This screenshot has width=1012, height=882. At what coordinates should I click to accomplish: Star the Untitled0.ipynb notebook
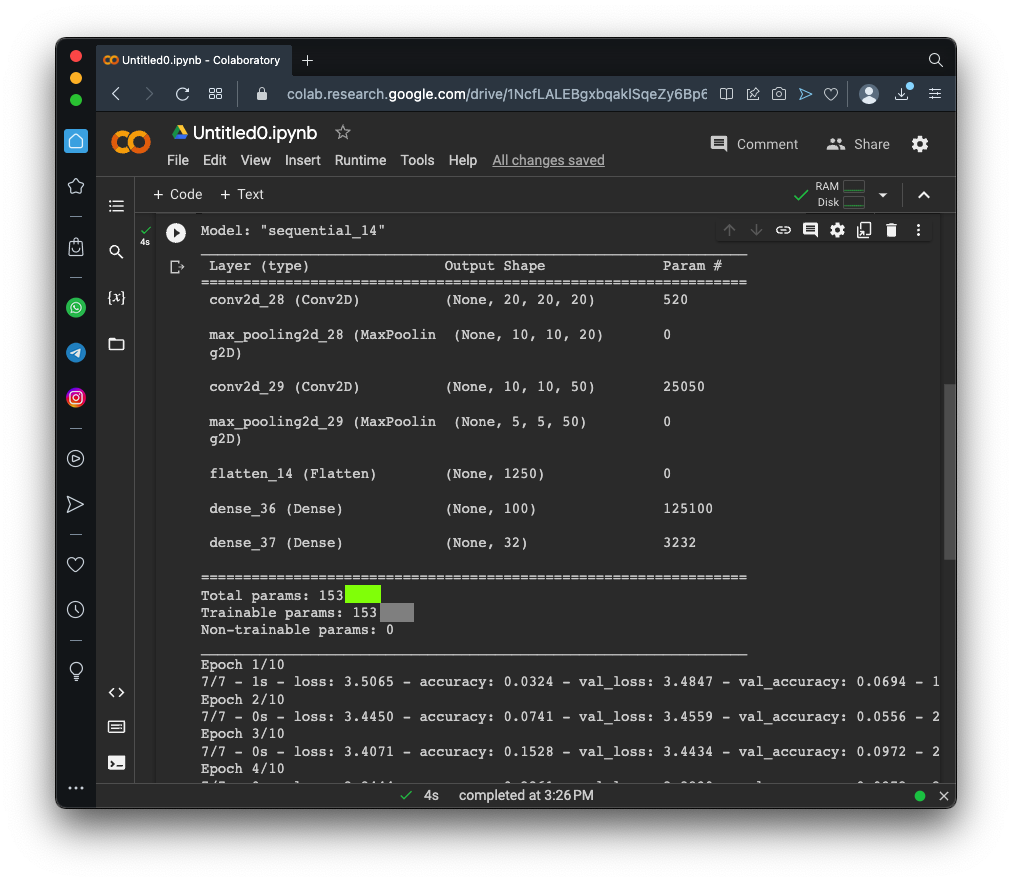click(343, 133)
